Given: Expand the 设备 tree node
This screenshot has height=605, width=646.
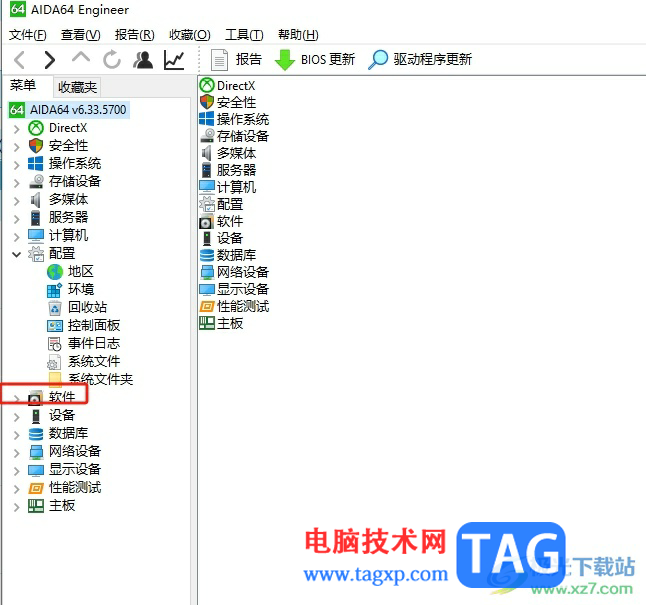Looking at the screenshot, I should pyautogui.click(x=16, y=417).
